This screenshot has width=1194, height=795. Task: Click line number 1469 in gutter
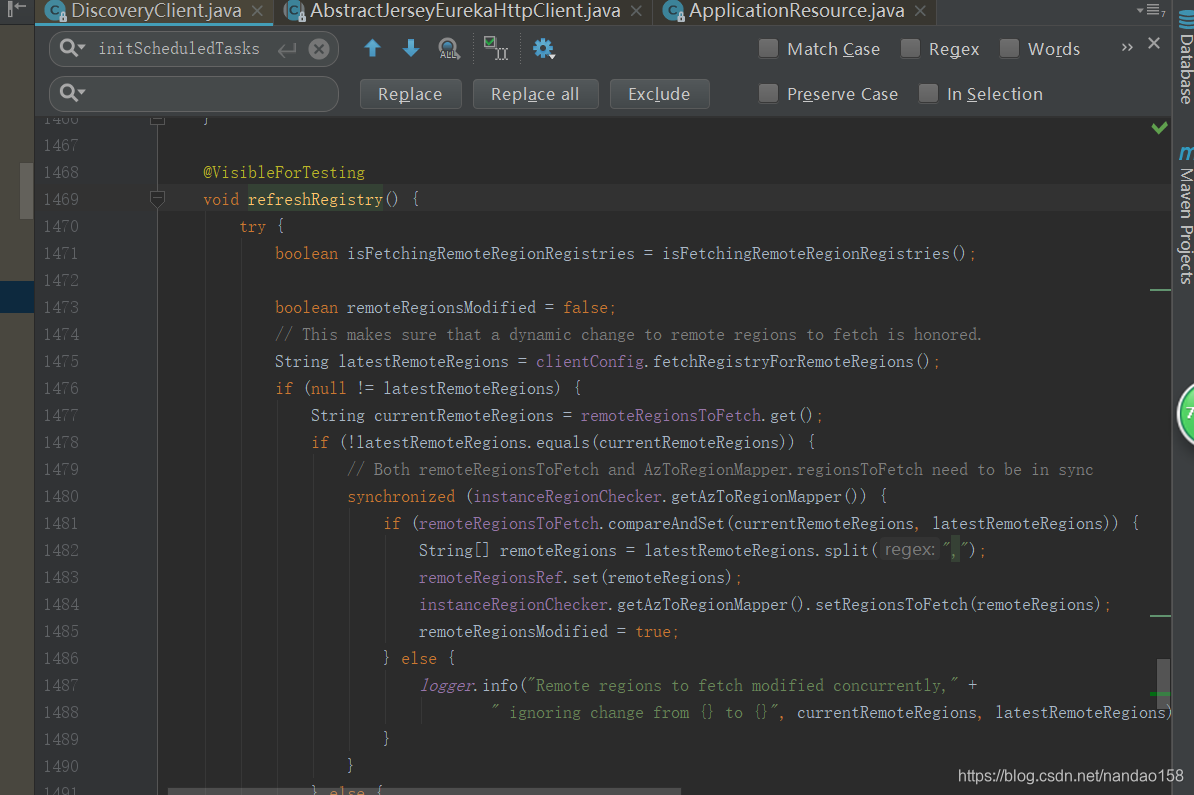(x=61, y=199)
